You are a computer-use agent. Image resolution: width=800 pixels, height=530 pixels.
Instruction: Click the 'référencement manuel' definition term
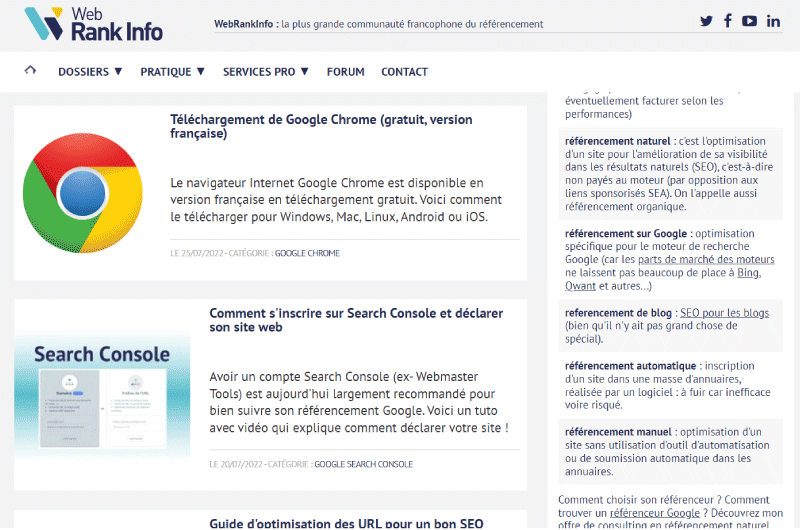coord(618,432)
